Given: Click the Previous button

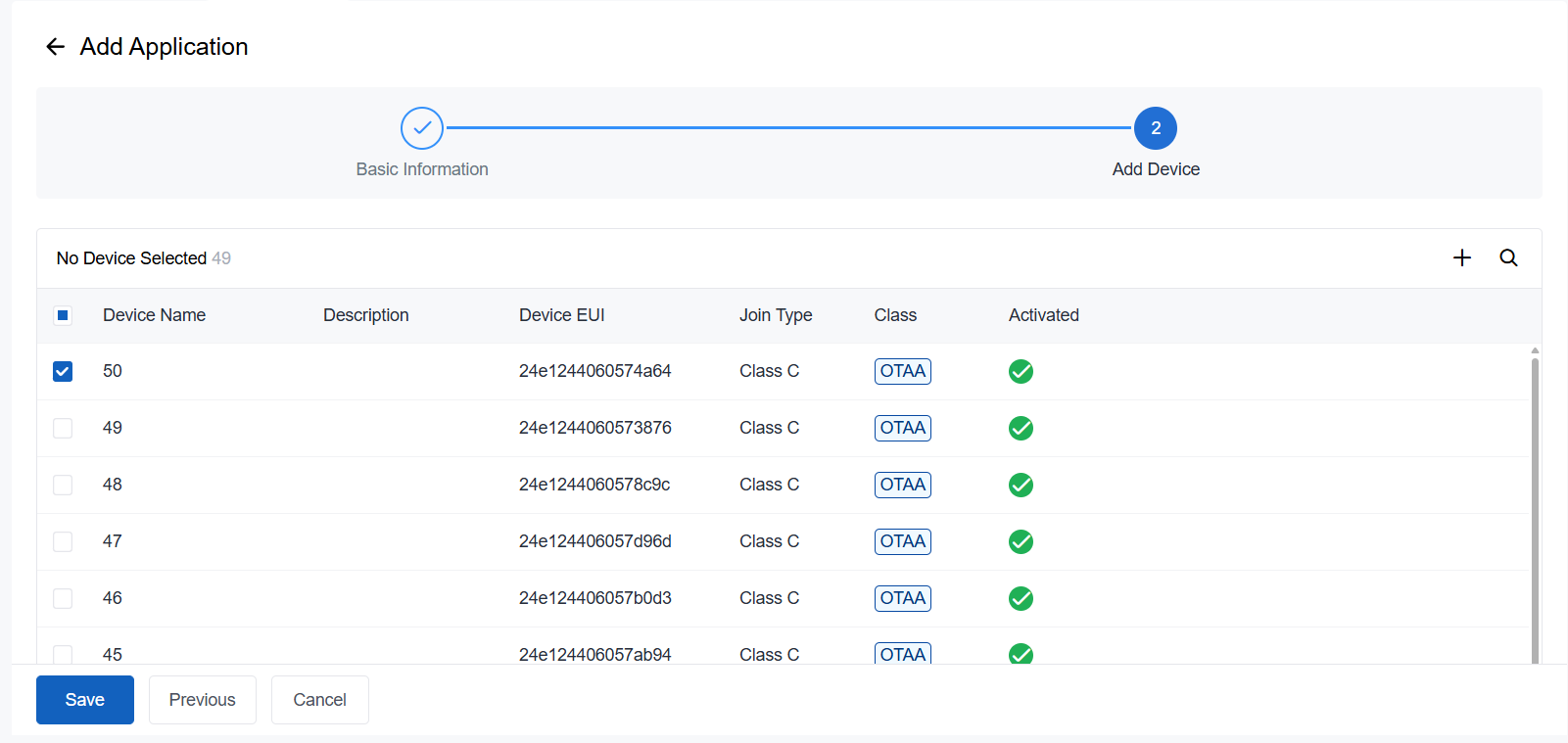Looking at the screenshot, I should tap(203, 700).
